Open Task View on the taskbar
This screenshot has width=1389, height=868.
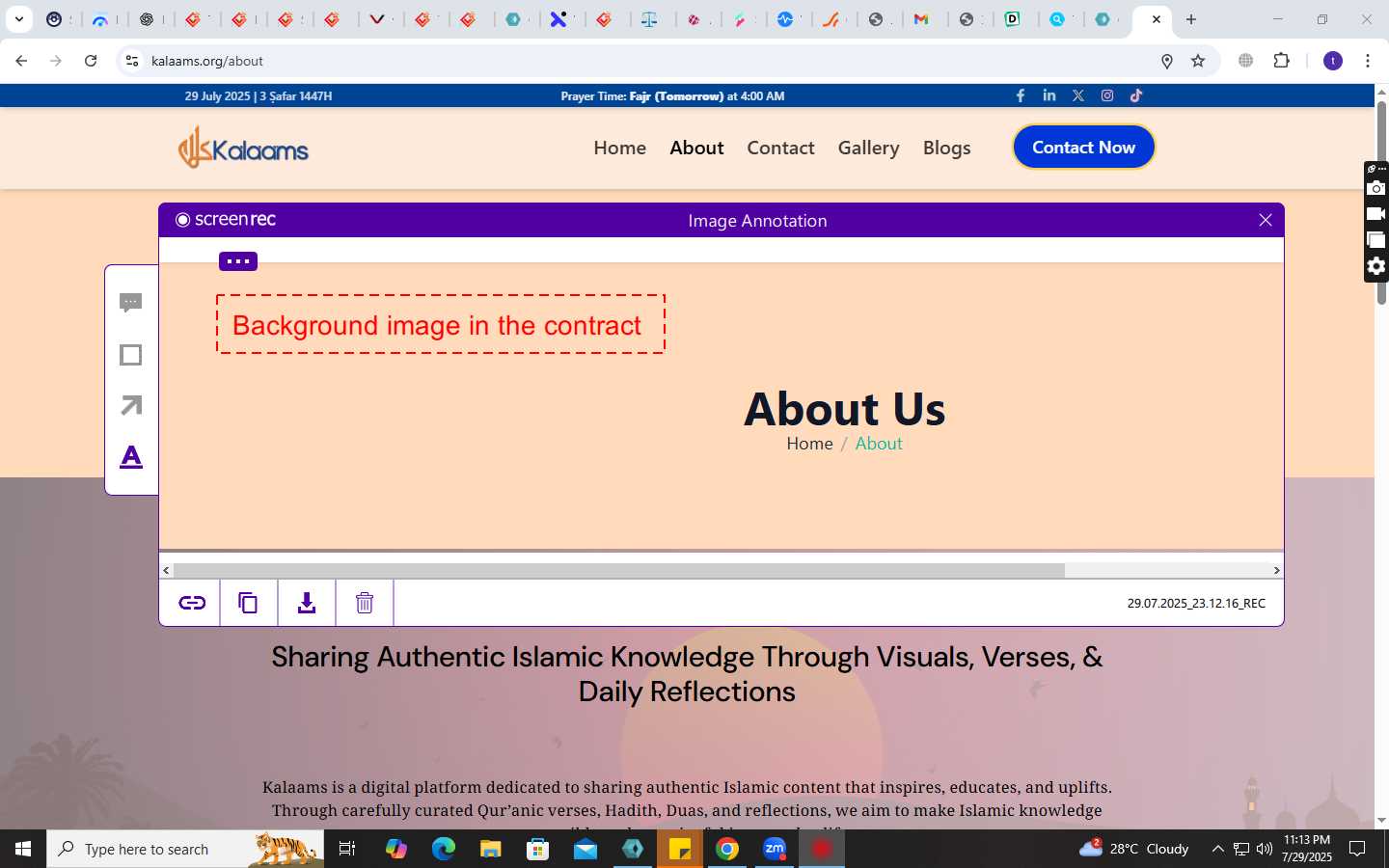(347, 849)
